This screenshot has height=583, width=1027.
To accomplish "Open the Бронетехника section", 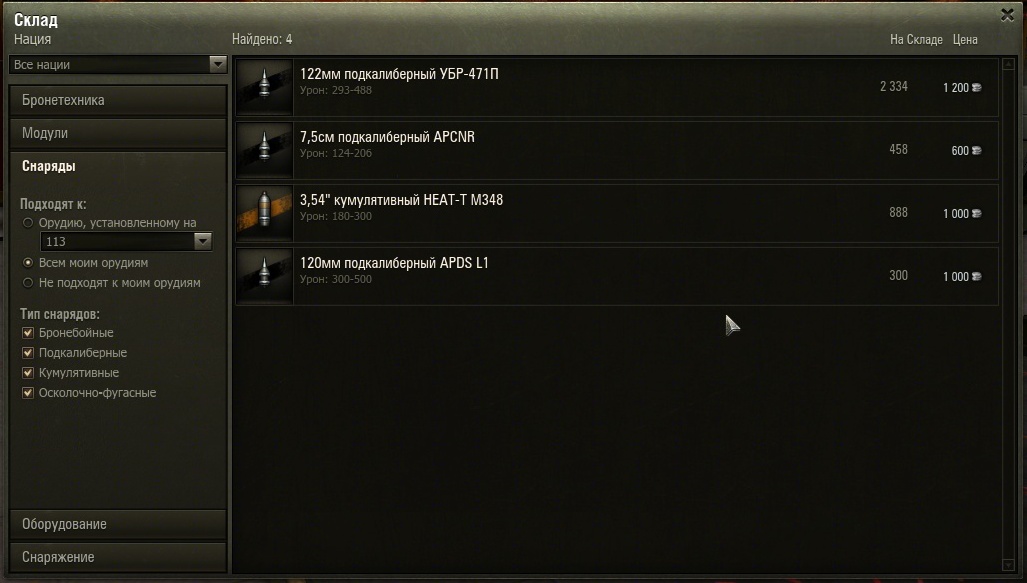I will pyautogui.click(x=118, y=100).
